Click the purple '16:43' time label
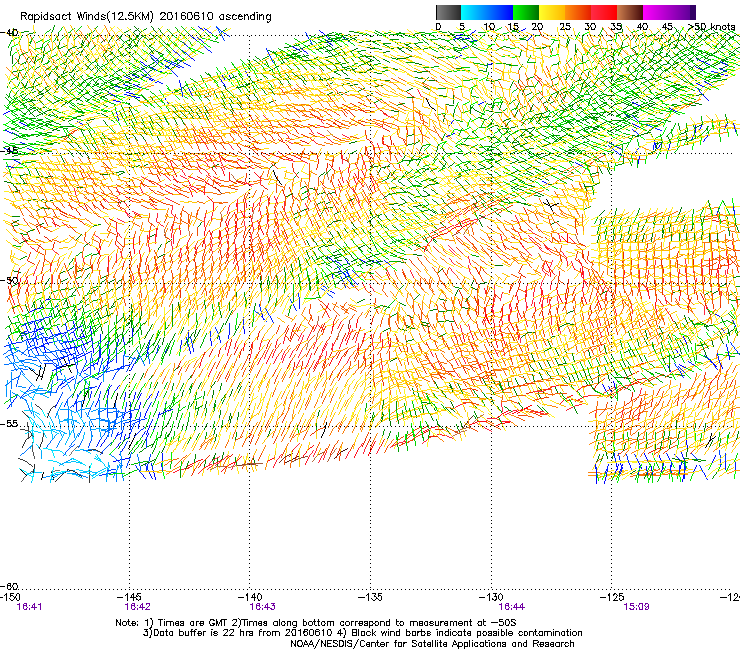Image resolution: width=740 pixels, height=650 pixels. [x=262, y=607]
